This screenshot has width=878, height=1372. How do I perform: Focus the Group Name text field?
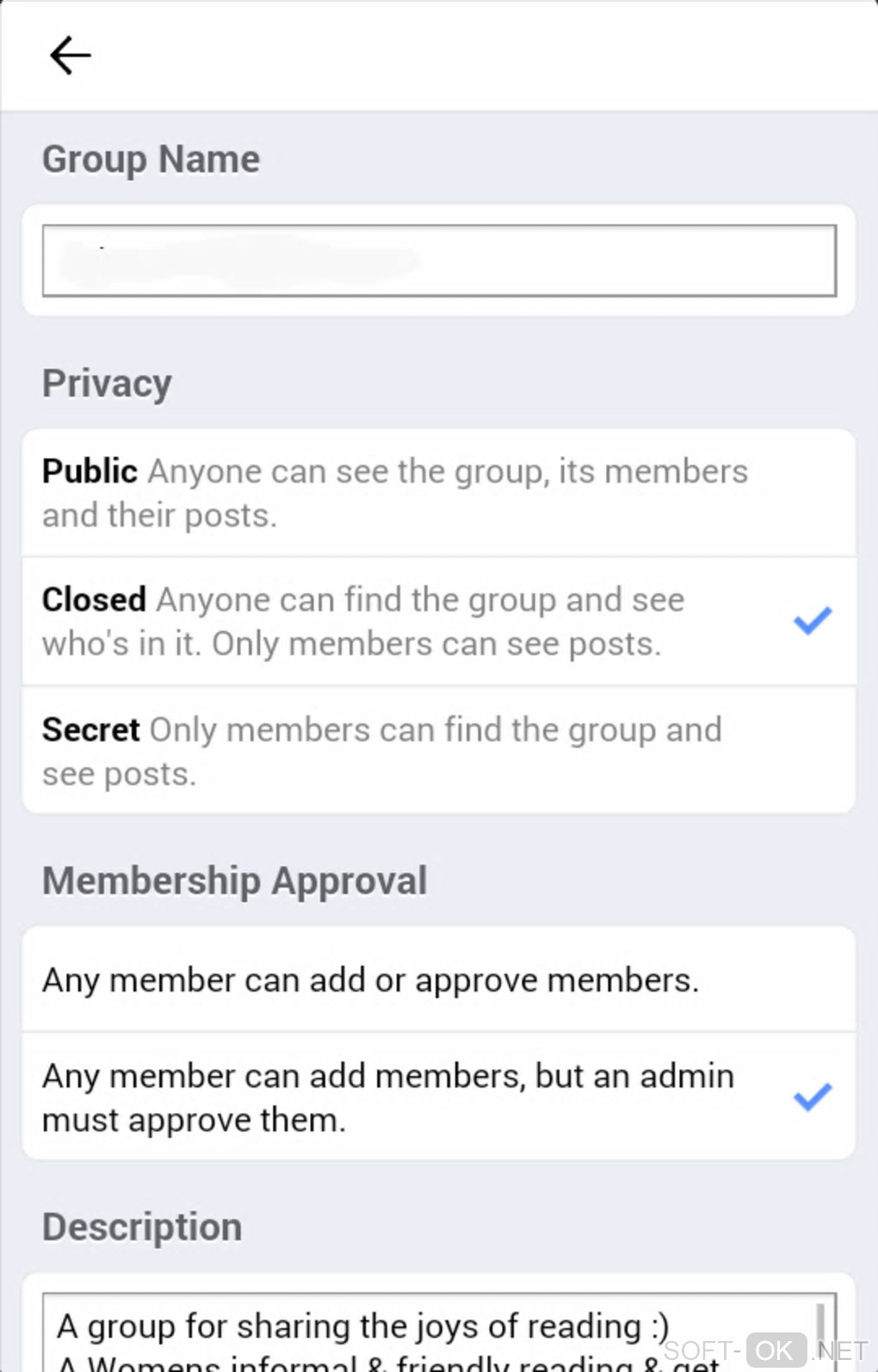(439, 261)
